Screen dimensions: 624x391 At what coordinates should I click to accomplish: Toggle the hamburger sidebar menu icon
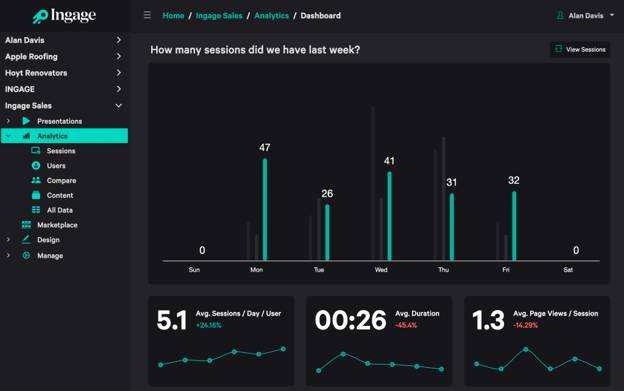147,15
